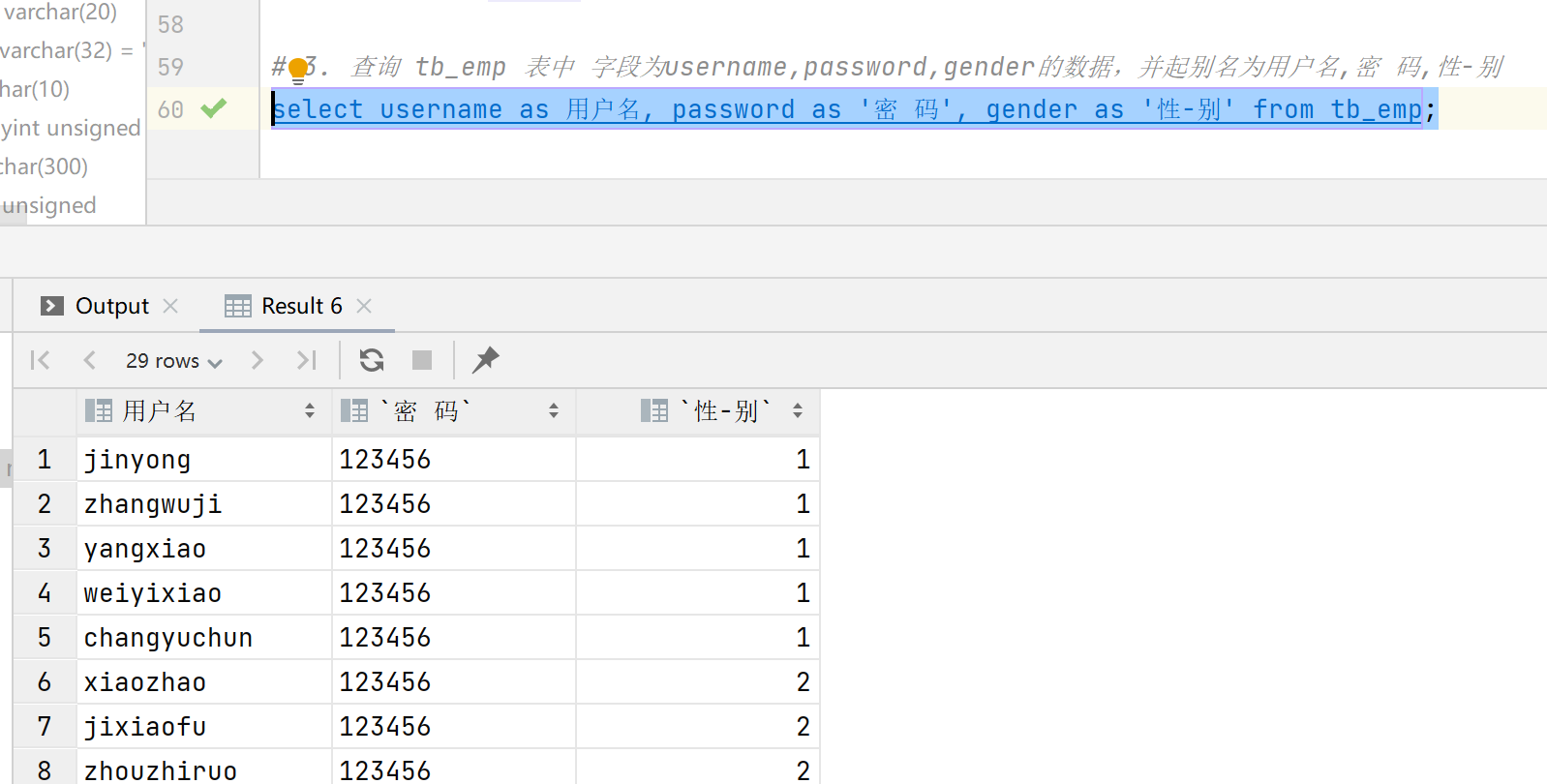This screenshot has height=784, width=1547.
Task: Close the Output tab
Action: tap(170, 306)
